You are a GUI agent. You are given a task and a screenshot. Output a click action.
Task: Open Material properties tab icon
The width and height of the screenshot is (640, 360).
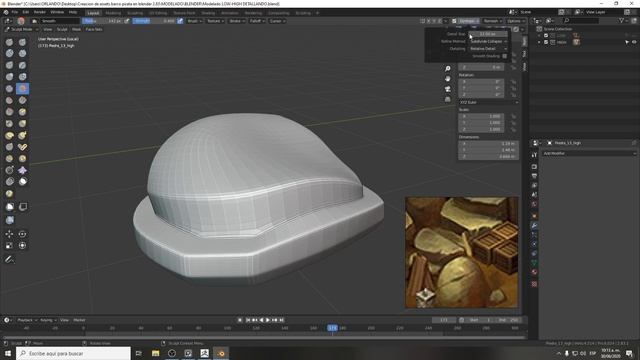click(x=534, y=272)
